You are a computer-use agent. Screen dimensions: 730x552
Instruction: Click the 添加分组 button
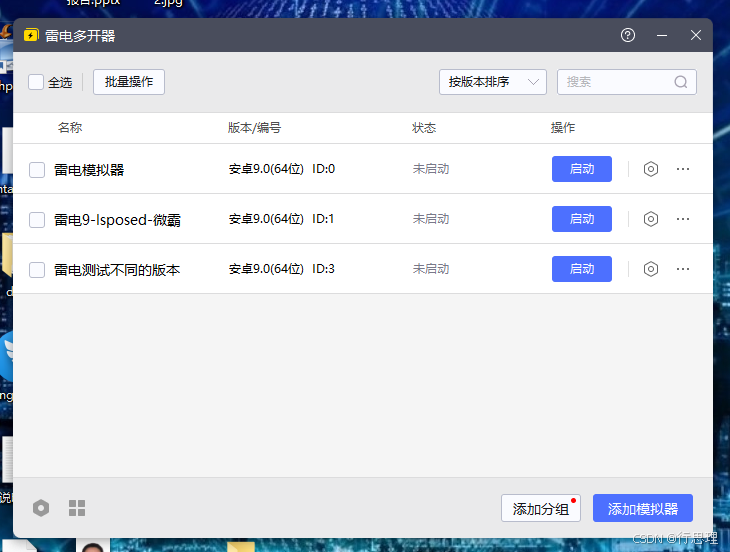coord(541,508)
